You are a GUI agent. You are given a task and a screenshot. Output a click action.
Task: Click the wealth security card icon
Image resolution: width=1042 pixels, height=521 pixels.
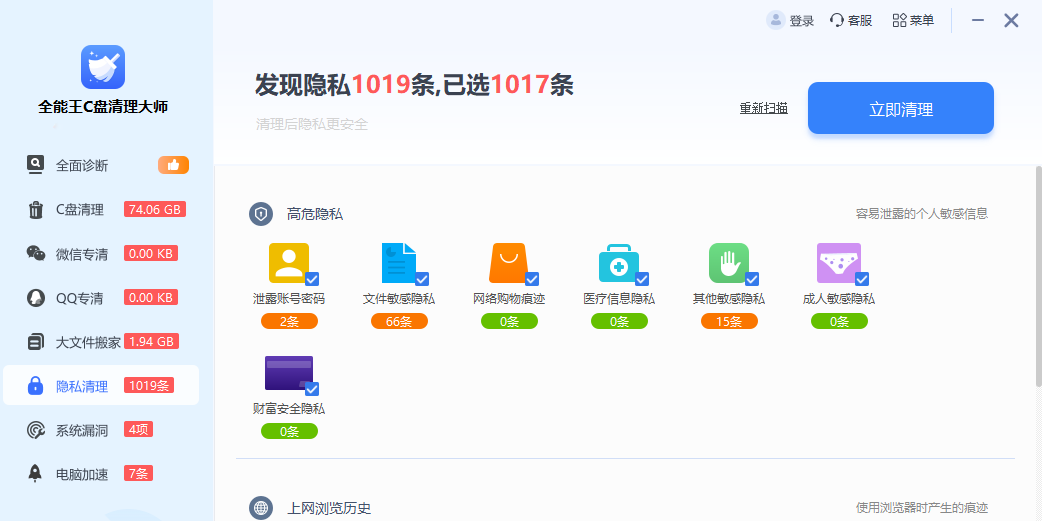pyautogui.click(x=288, y=373)
